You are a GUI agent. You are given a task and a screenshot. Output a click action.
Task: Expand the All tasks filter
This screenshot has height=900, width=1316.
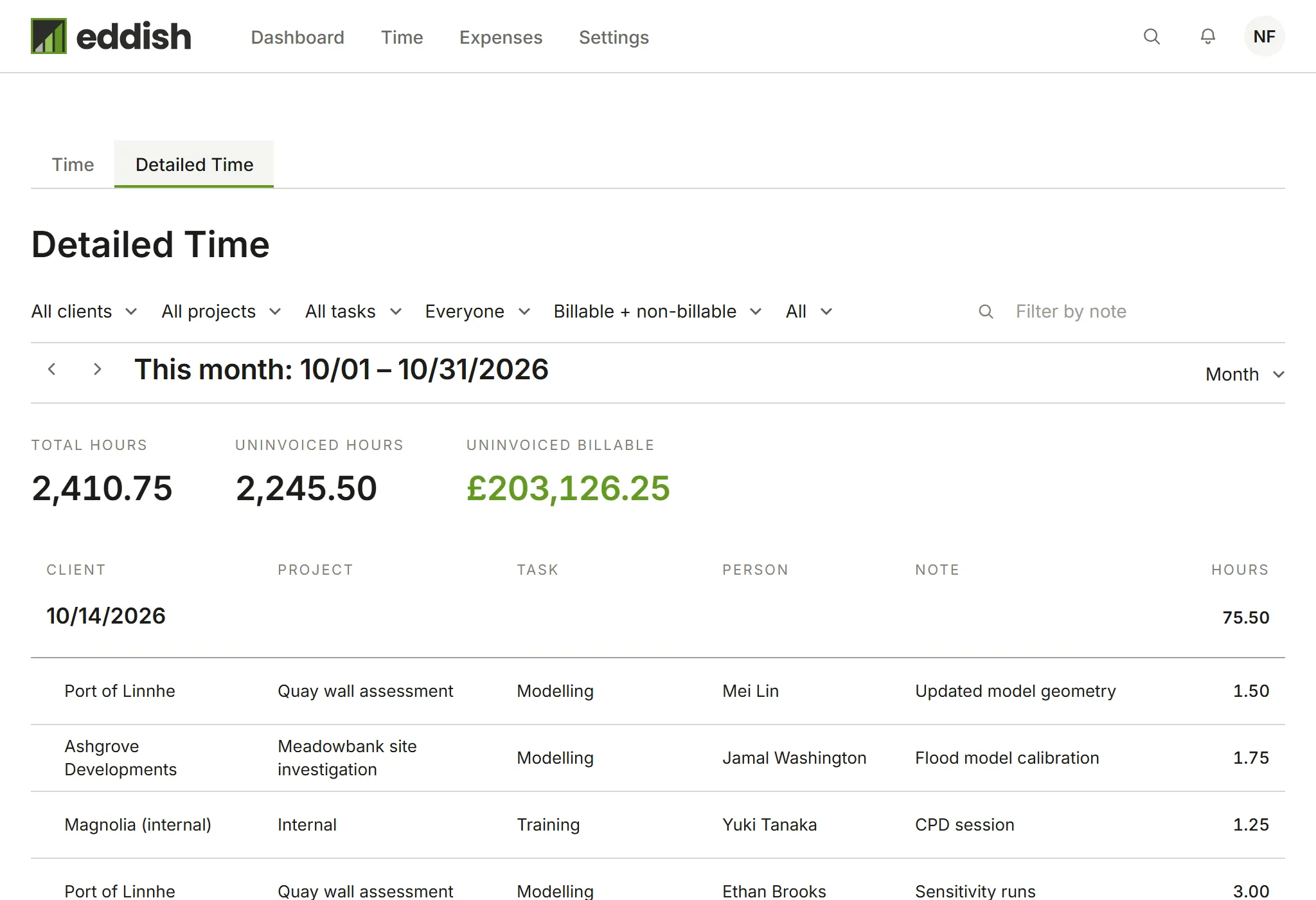tap(353, 312)
